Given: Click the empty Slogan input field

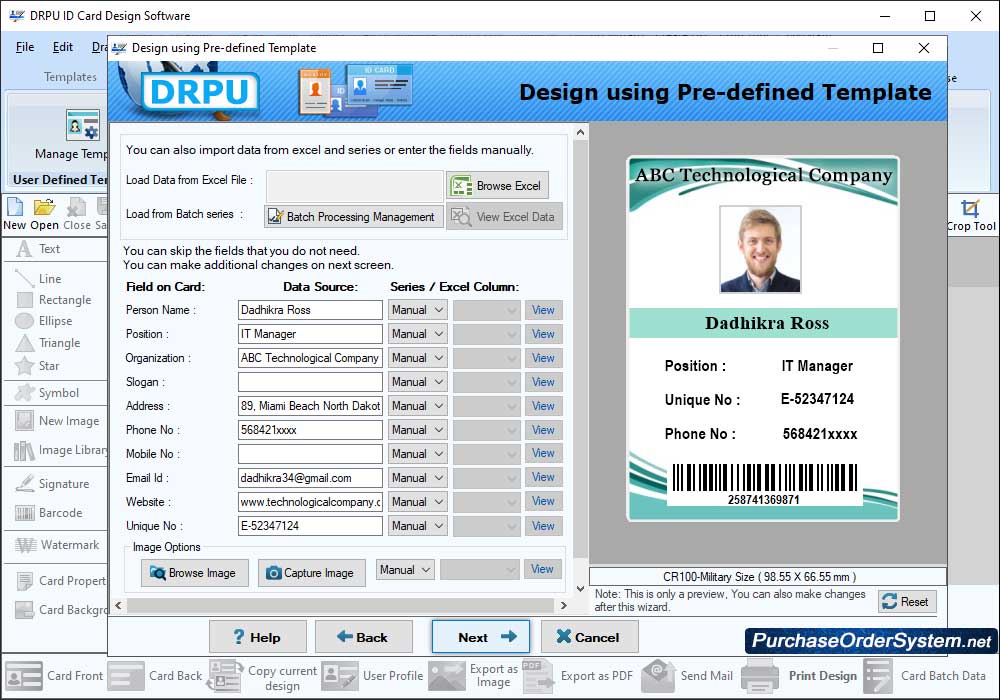Looking at the screenshot, I should [x=310, y=382].
